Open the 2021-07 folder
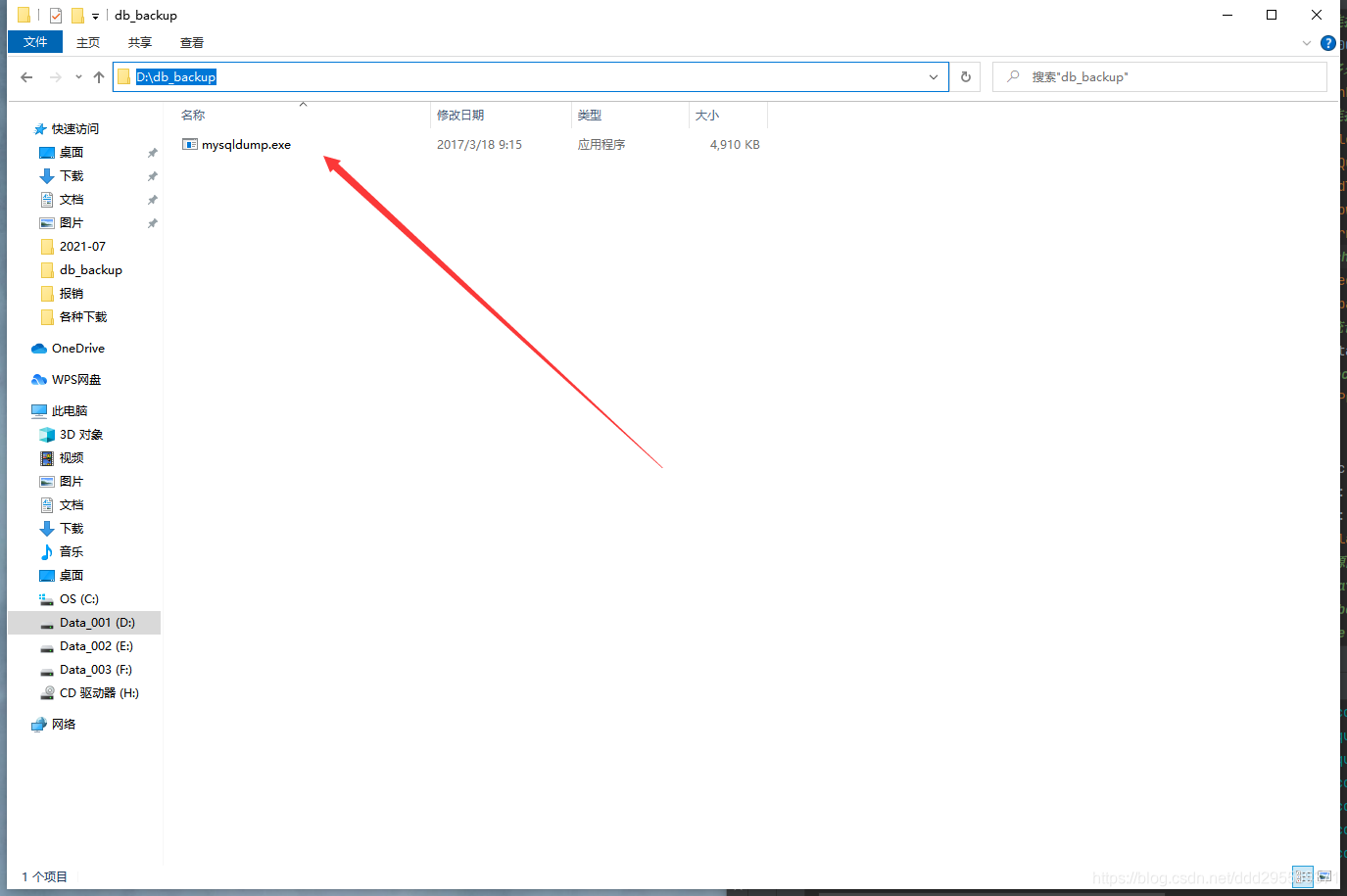The width and height of the screenshot is (1347, 896). point(82,247)
